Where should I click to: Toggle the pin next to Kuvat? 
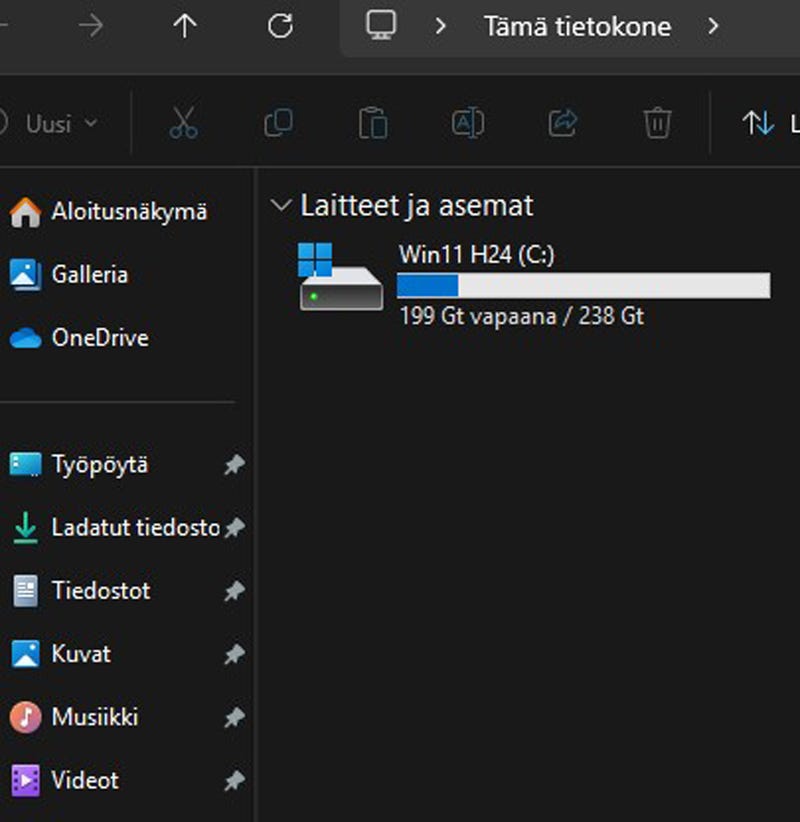[x=234, y=654]
